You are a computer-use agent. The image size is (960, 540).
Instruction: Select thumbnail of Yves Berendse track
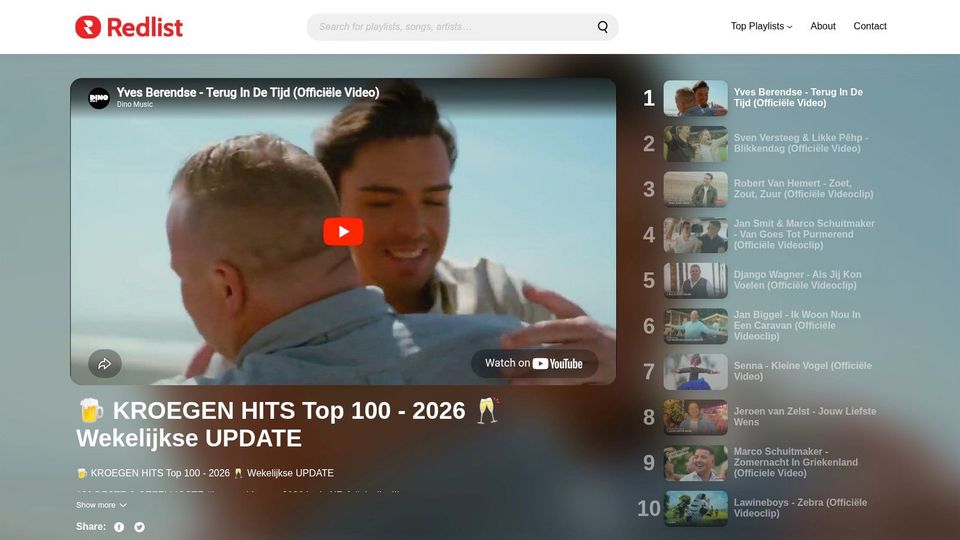696,98
